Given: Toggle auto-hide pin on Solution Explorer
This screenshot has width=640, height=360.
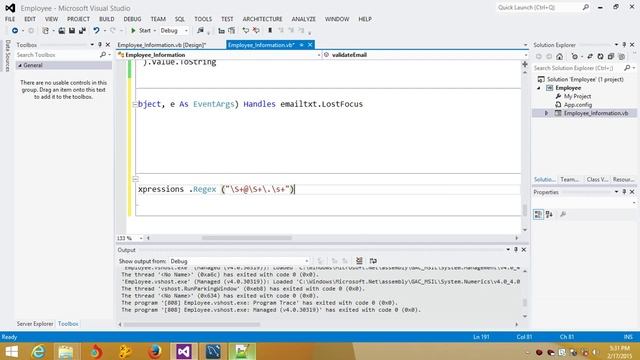Looking at the screenshot, I should [x=624, y=44].
